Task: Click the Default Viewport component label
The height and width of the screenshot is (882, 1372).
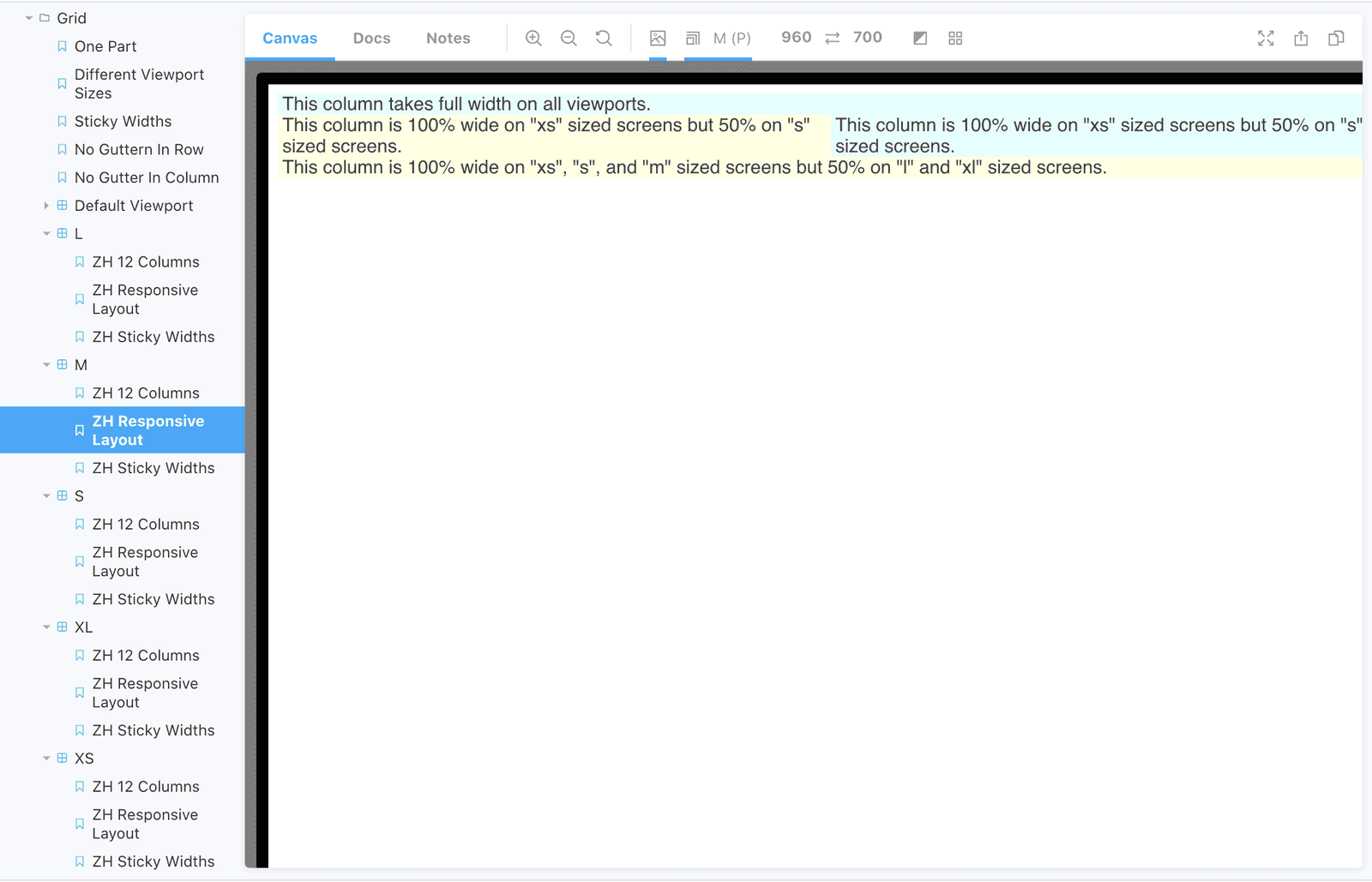Action: pos(134,206)
